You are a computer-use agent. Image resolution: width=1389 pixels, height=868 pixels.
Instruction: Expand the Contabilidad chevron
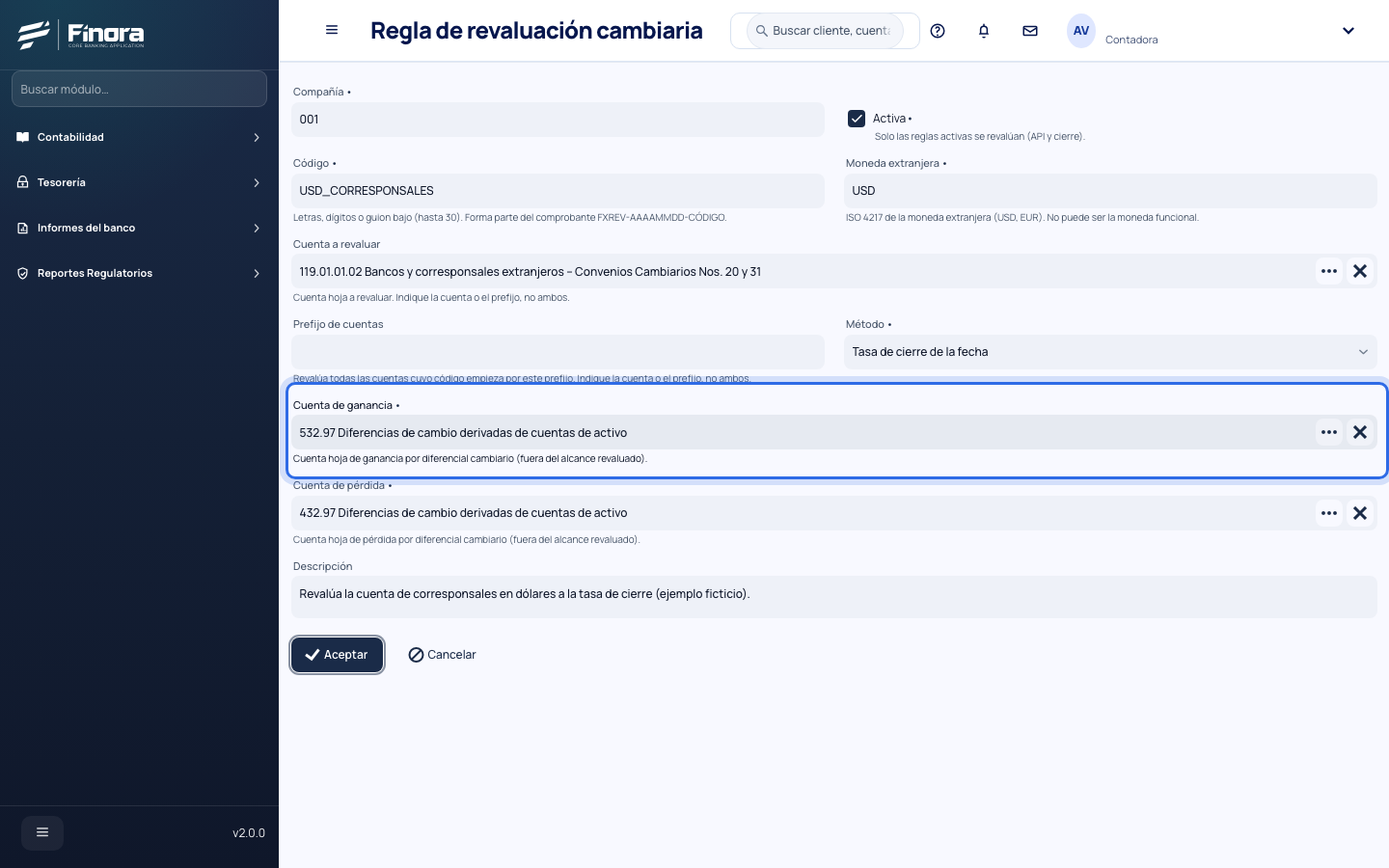pyautogui.click(x=257, y=138)
